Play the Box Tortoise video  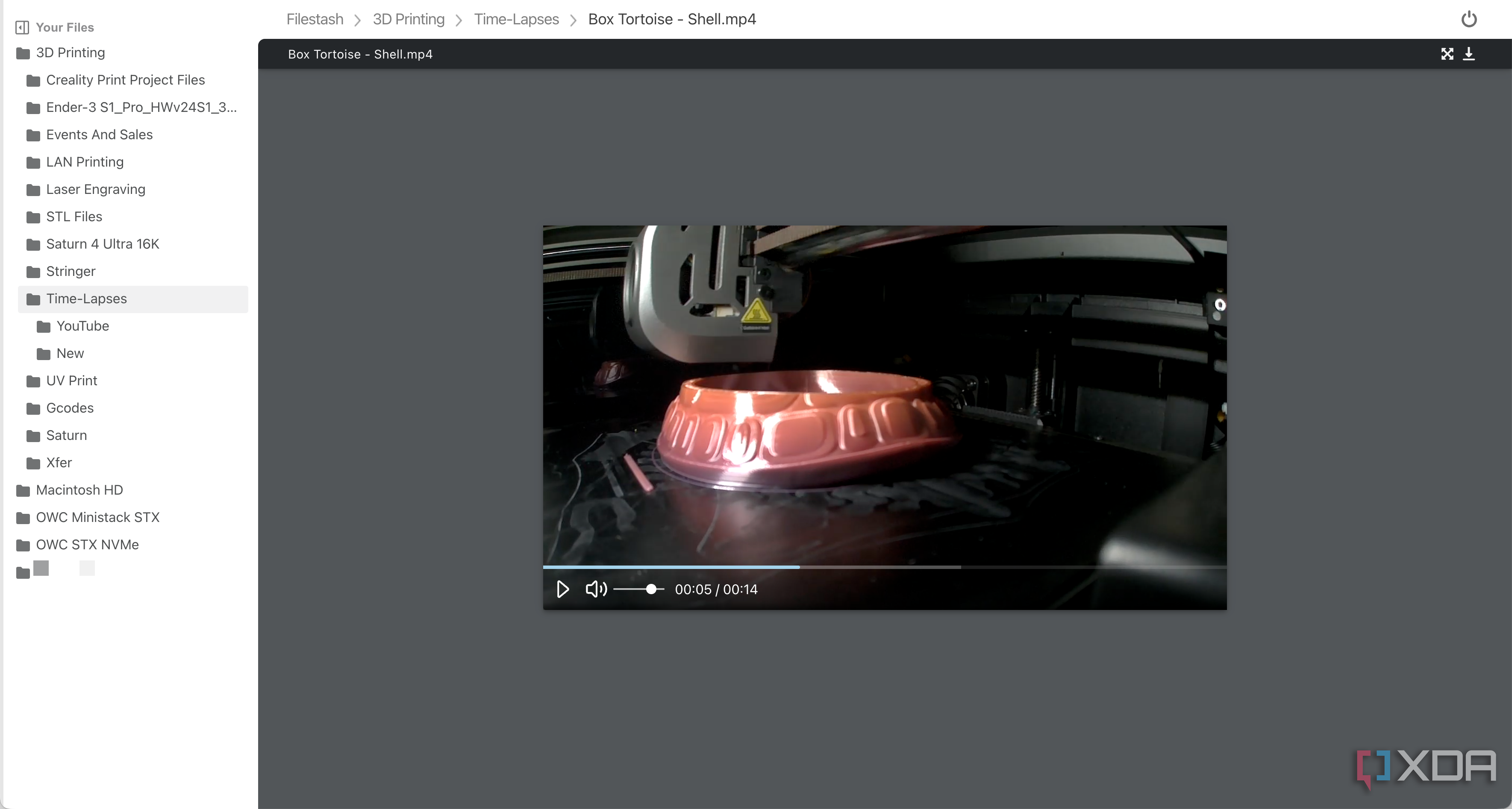[x=562, y=589]
